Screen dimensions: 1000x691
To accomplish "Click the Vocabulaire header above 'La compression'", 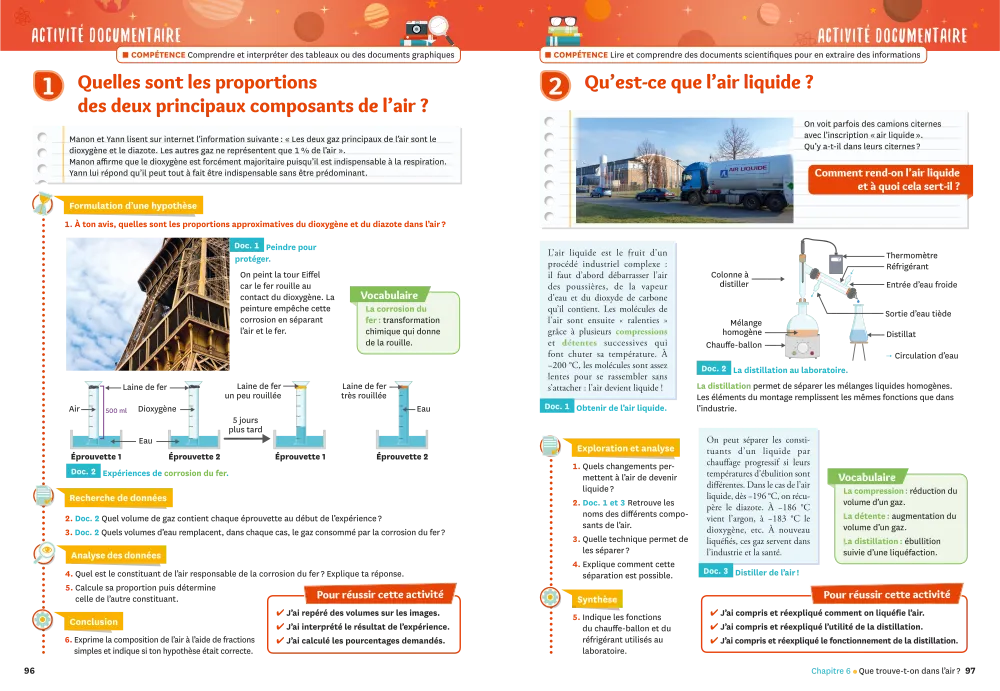I will (866, 477).
